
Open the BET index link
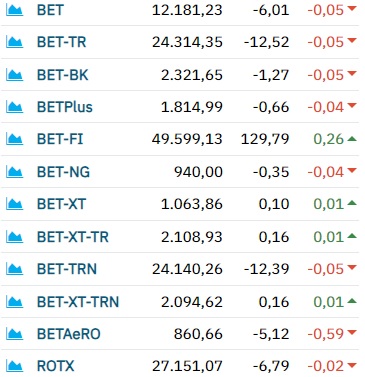point(50,10)
